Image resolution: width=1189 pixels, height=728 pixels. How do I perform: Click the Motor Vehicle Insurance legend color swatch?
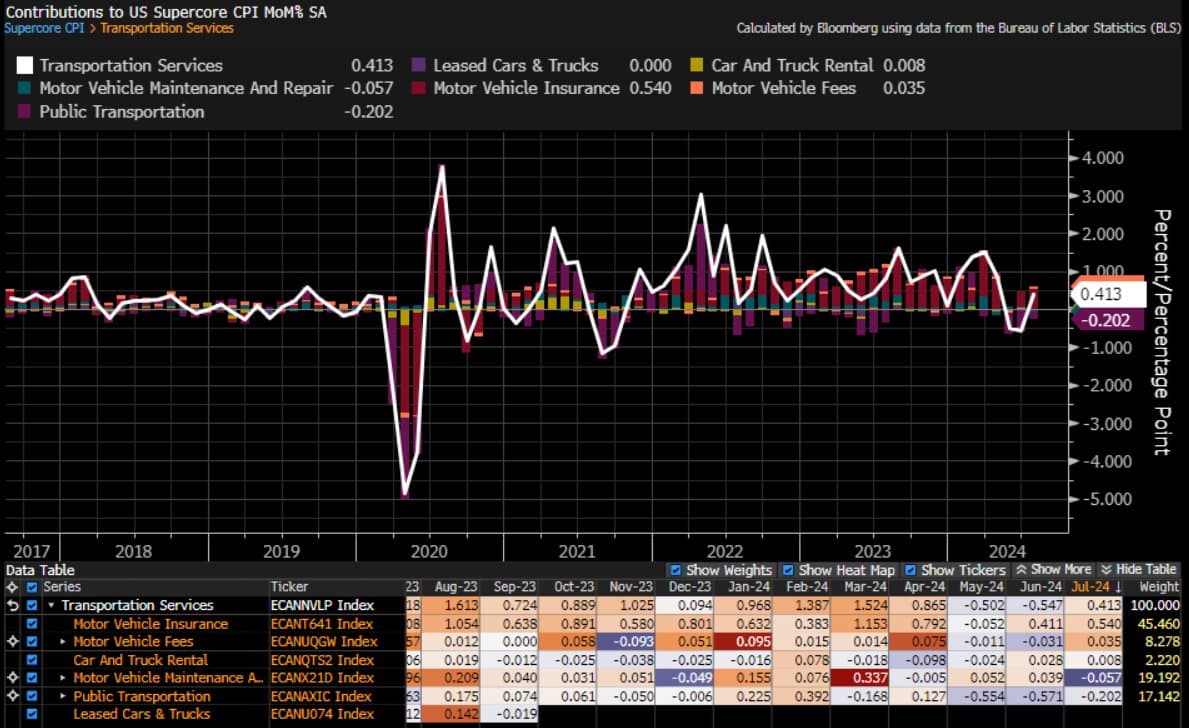click(418, 88)
